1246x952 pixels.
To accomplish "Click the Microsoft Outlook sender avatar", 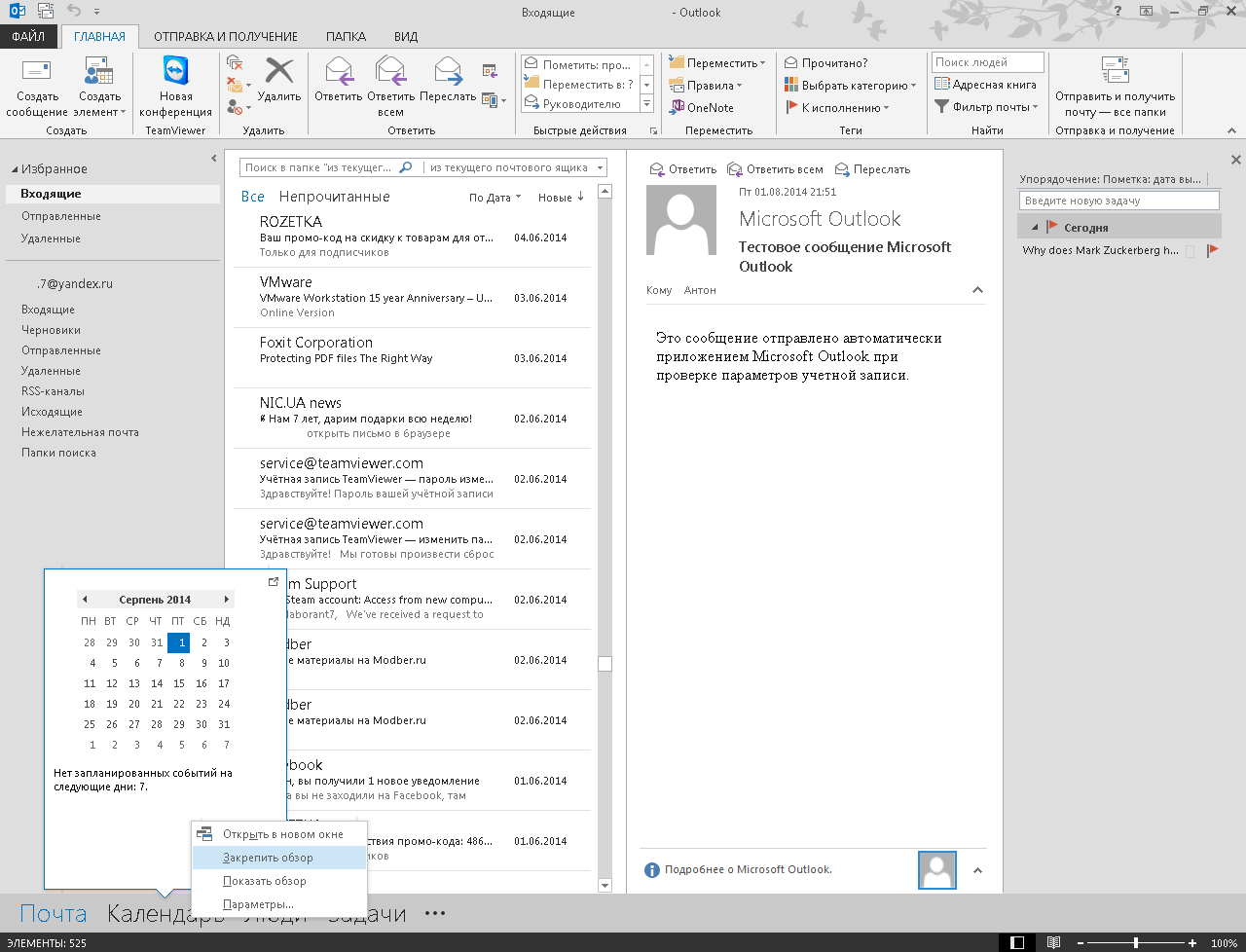I will tap(681, 220).
